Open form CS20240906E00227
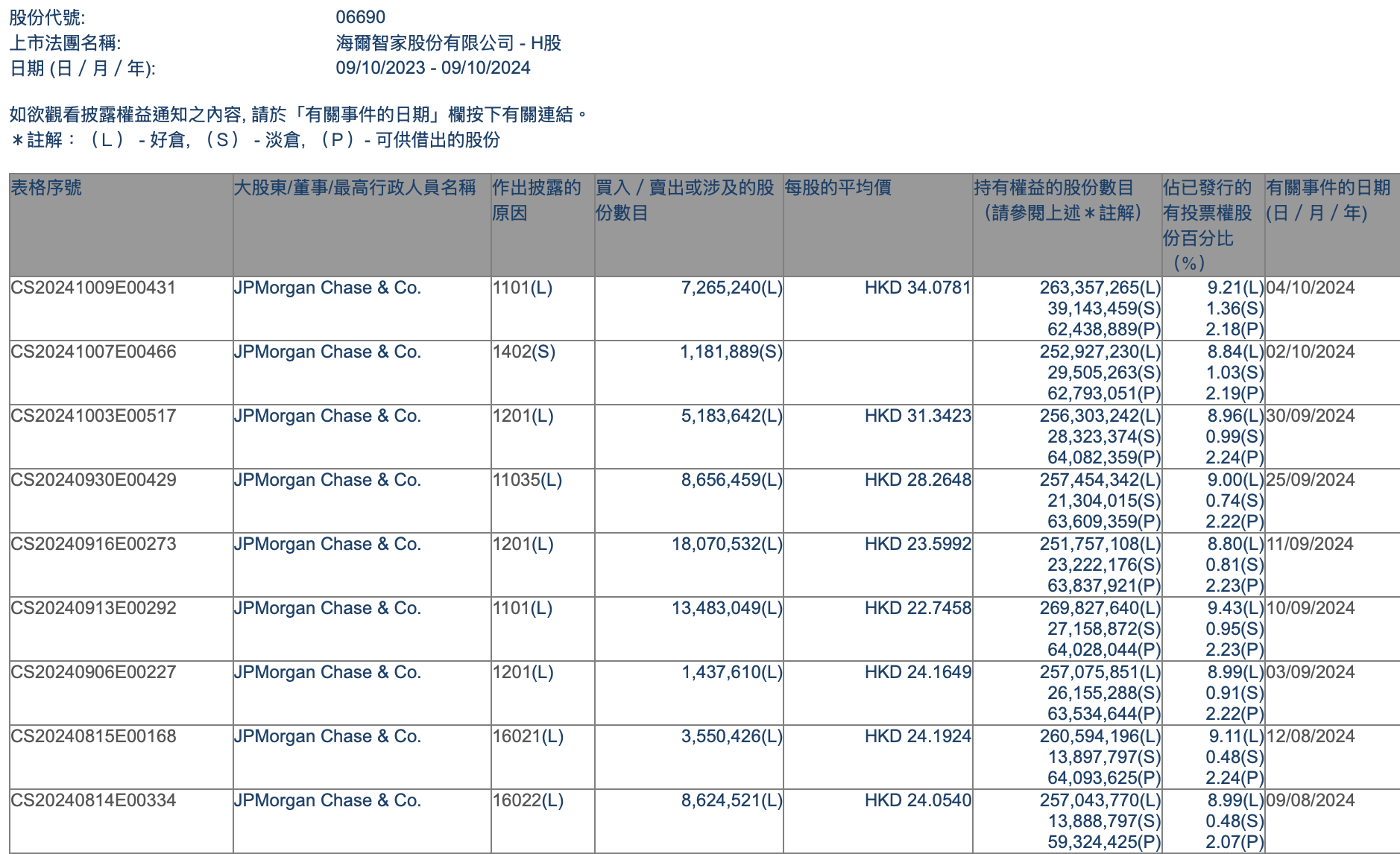This screenshot has height=854, width=1400. pyautogui.click(x=93, y=672)
